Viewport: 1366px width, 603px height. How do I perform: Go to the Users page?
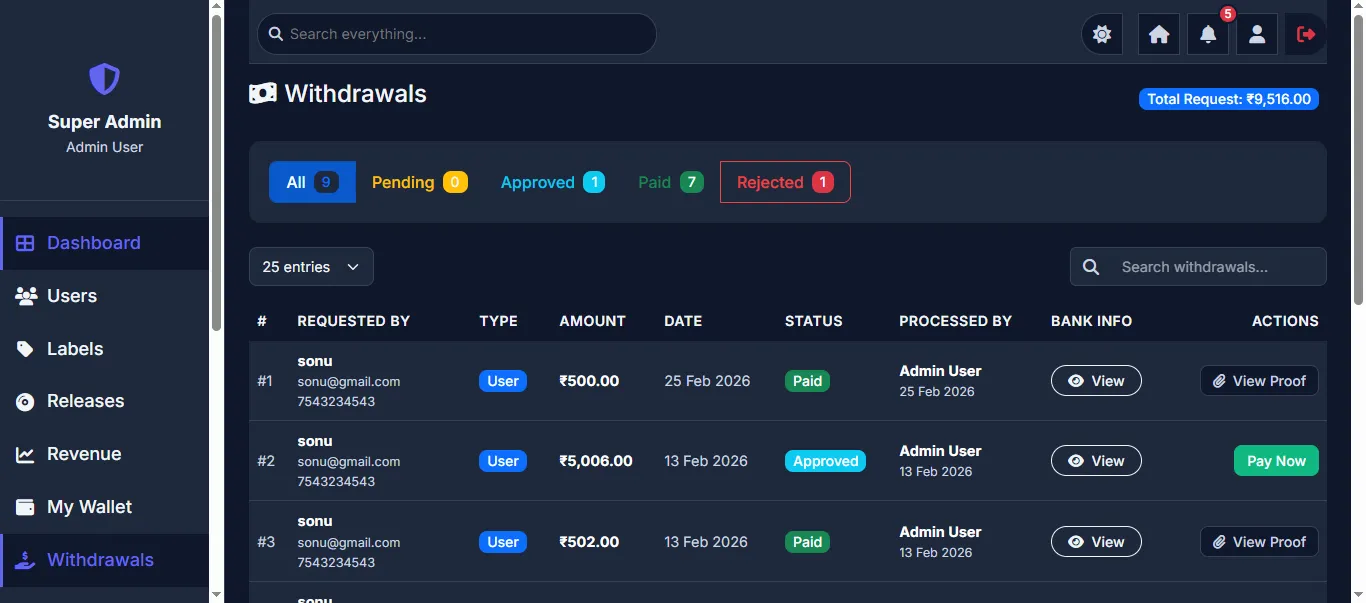[x=105, y=296]
